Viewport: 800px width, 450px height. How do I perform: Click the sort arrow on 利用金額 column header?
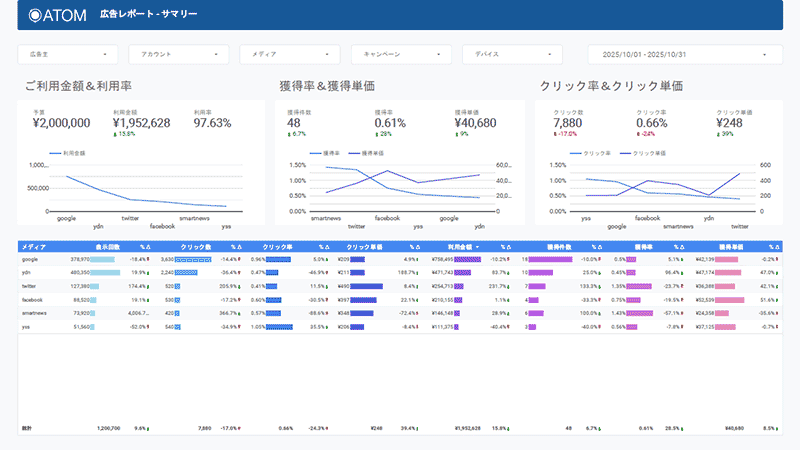click(478, 246)
